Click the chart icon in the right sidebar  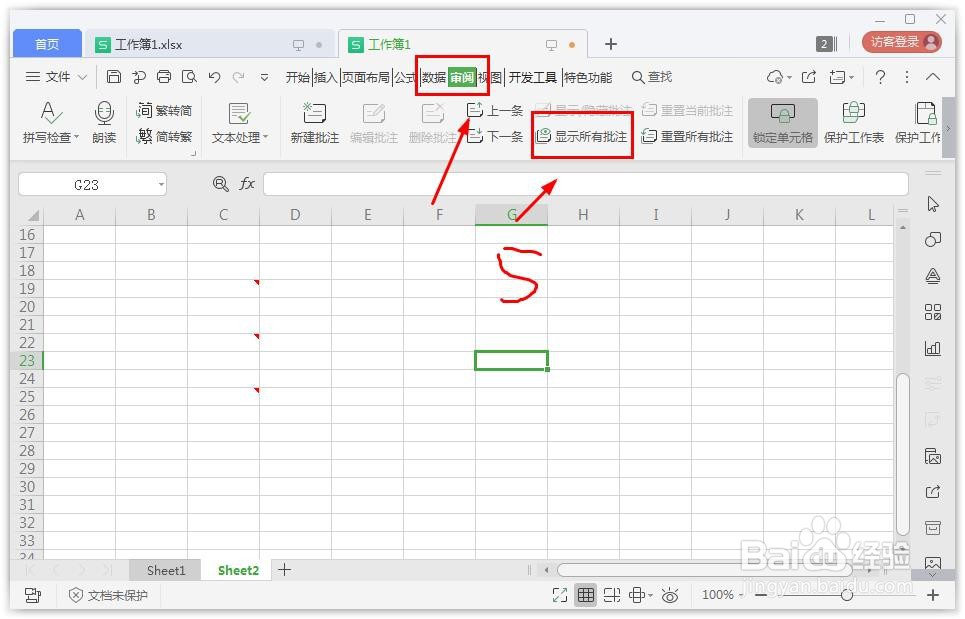point(933,348)
